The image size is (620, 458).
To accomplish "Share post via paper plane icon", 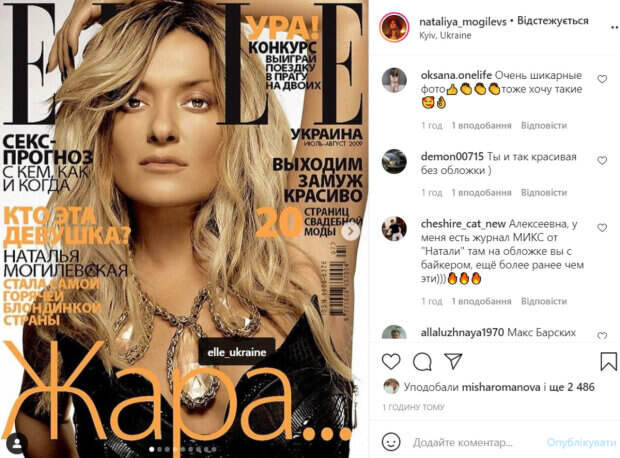I will [x=453, y=361].
